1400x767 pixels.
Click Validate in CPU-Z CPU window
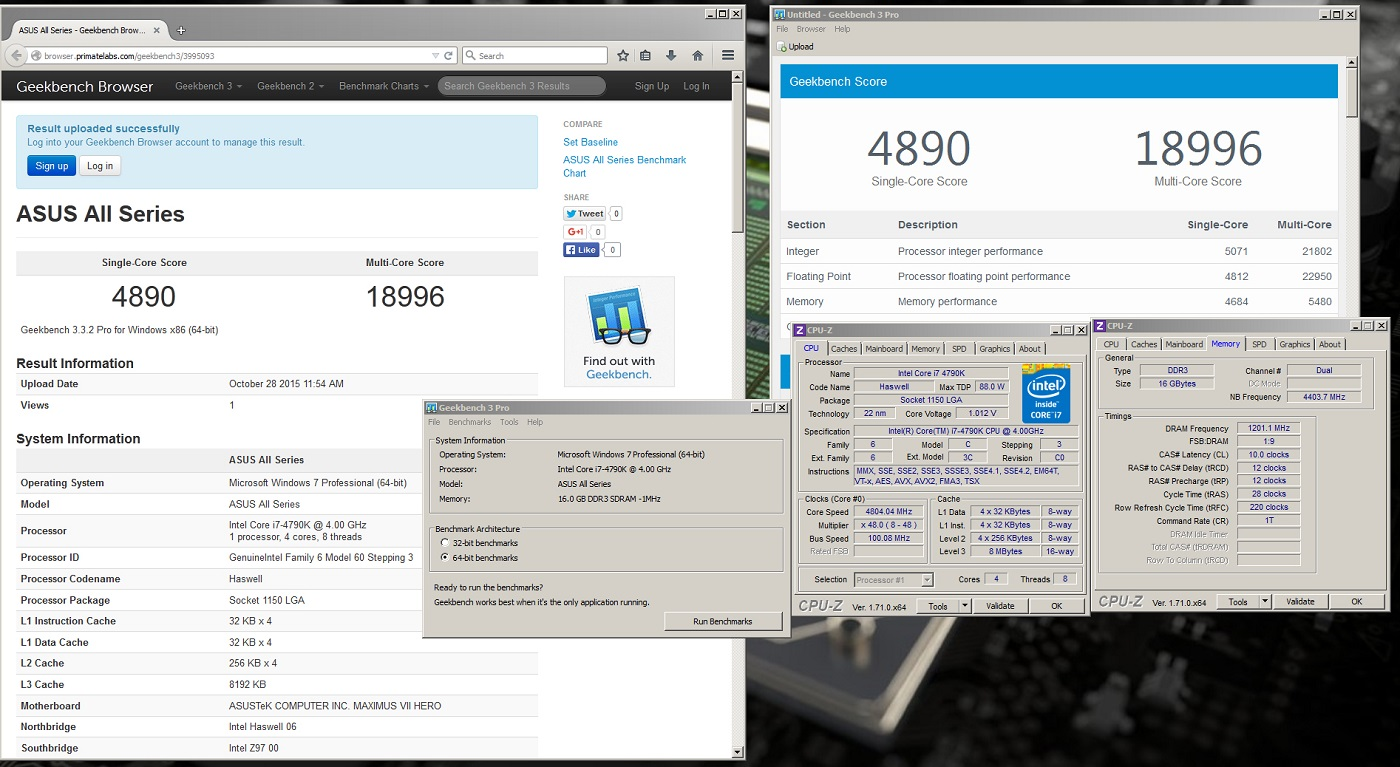click(x=1000, y=606)
